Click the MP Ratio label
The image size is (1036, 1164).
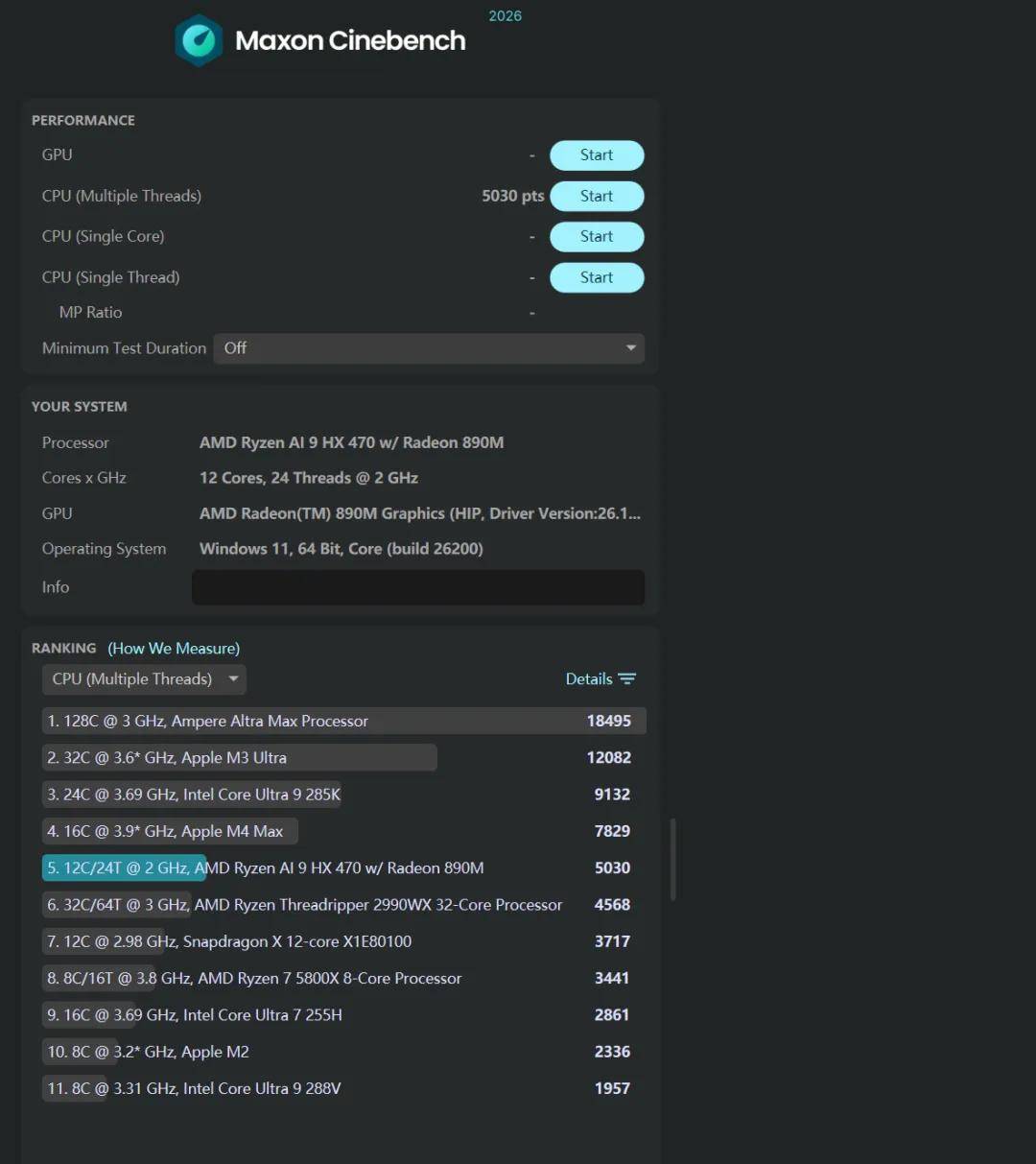point(90,313)
